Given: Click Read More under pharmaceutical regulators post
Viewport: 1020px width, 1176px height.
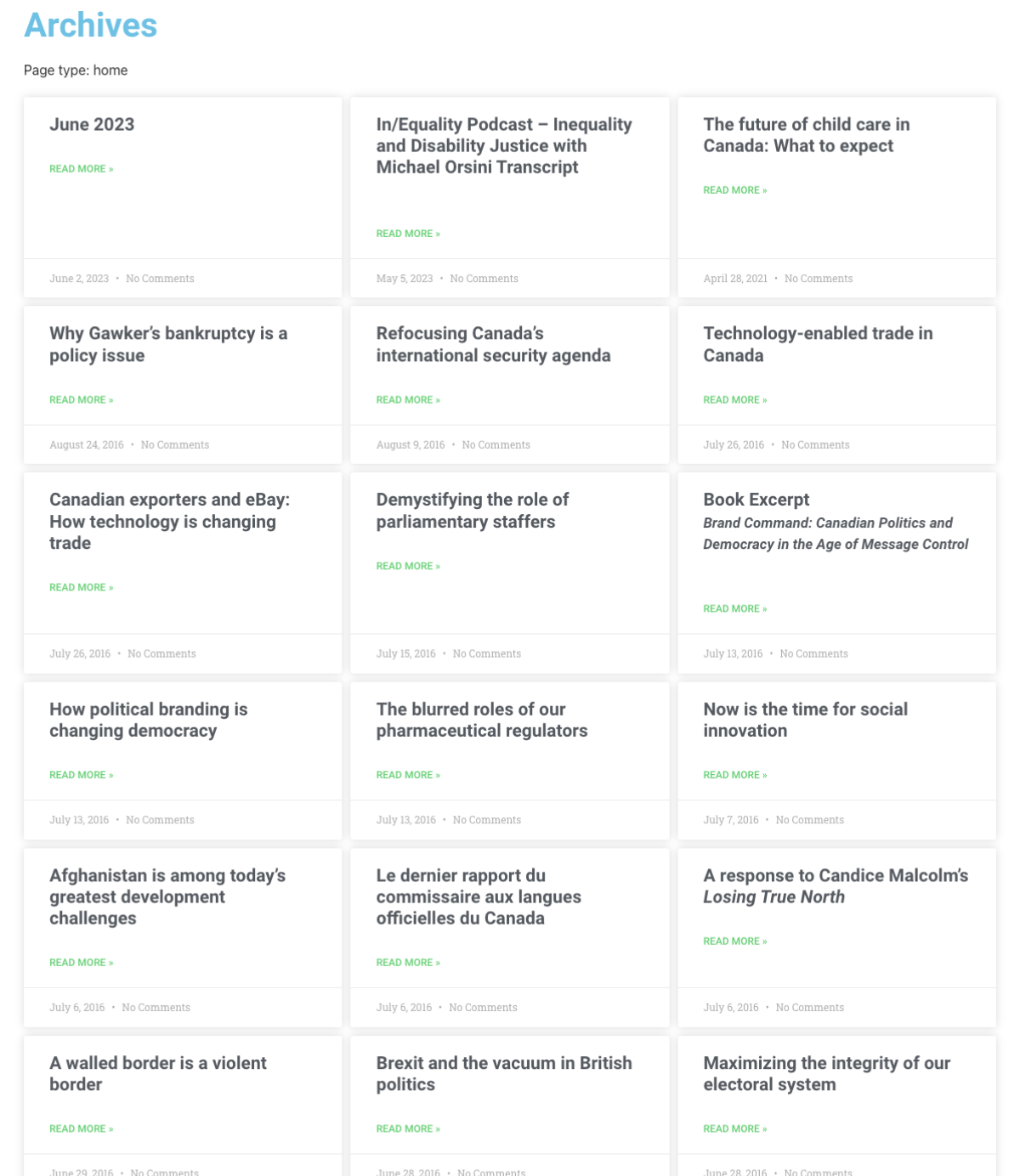Looking at the screenshot, I should [408, 775].
